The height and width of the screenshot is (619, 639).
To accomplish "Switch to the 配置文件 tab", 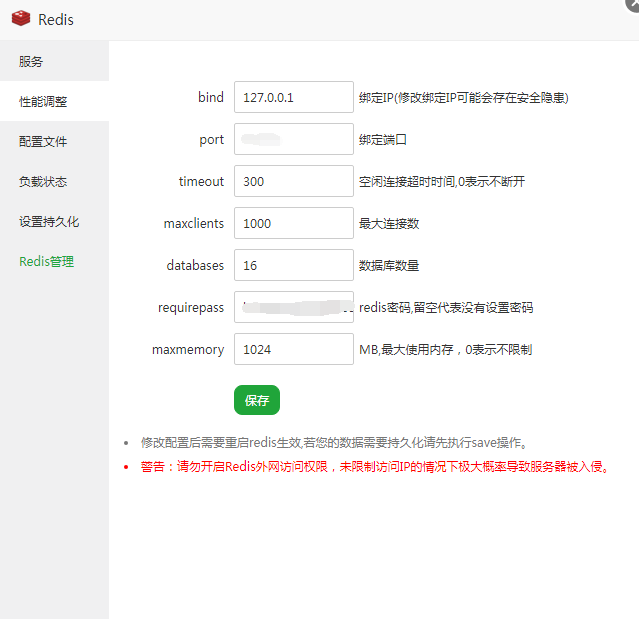I will [43, 141].
